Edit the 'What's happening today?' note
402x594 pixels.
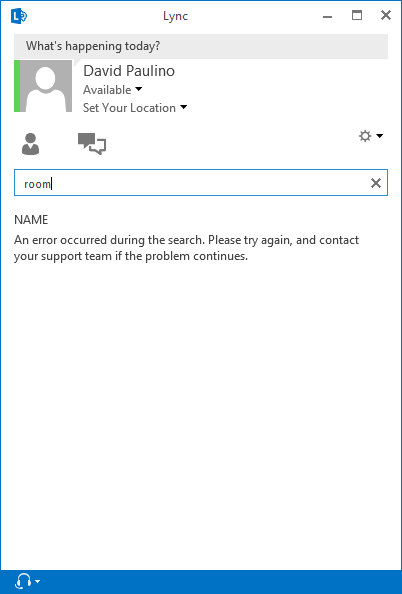pyautogui.click(x=201, y=46)
